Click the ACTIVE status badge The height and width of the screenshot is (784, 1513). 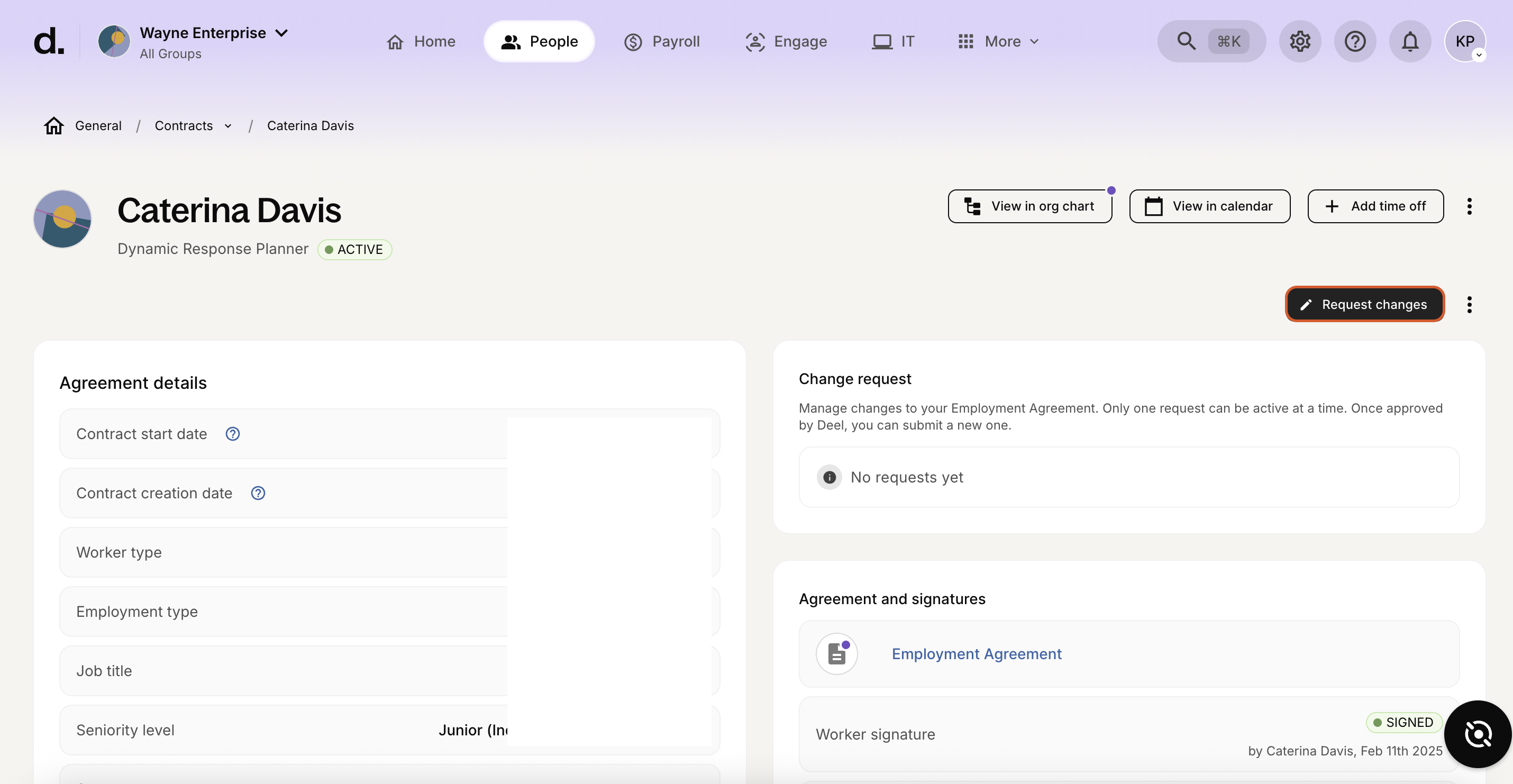[355, 250]
